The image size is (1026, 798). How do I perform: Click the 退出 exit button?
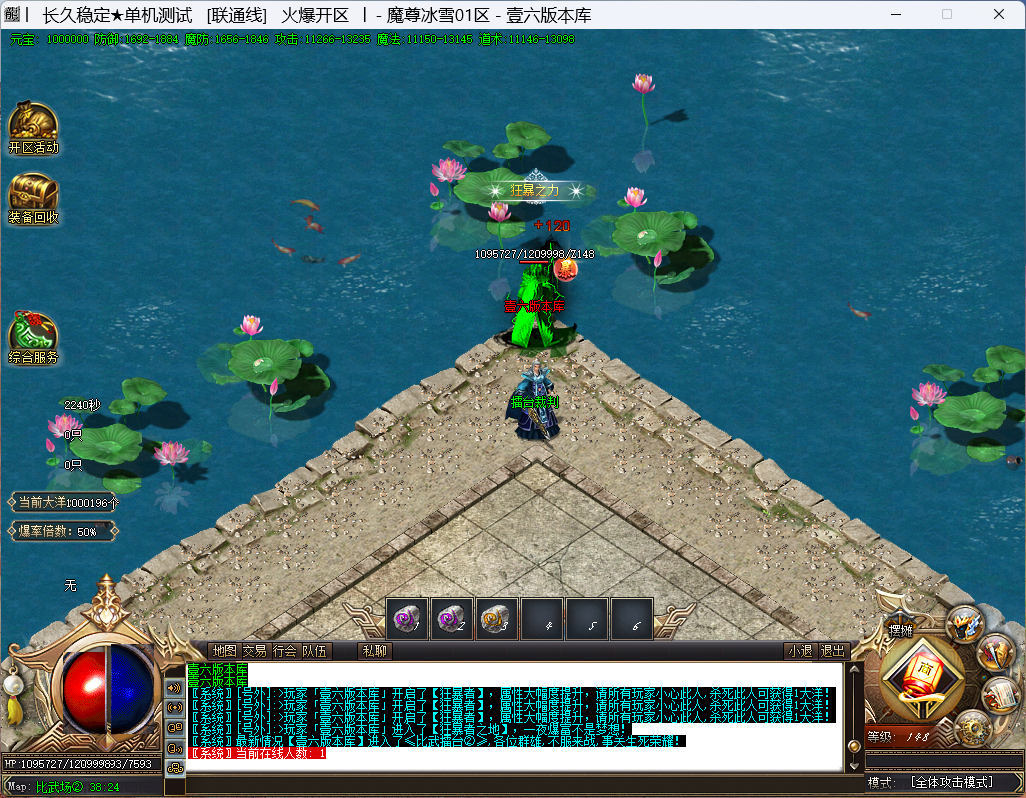[x=832, y=651]
